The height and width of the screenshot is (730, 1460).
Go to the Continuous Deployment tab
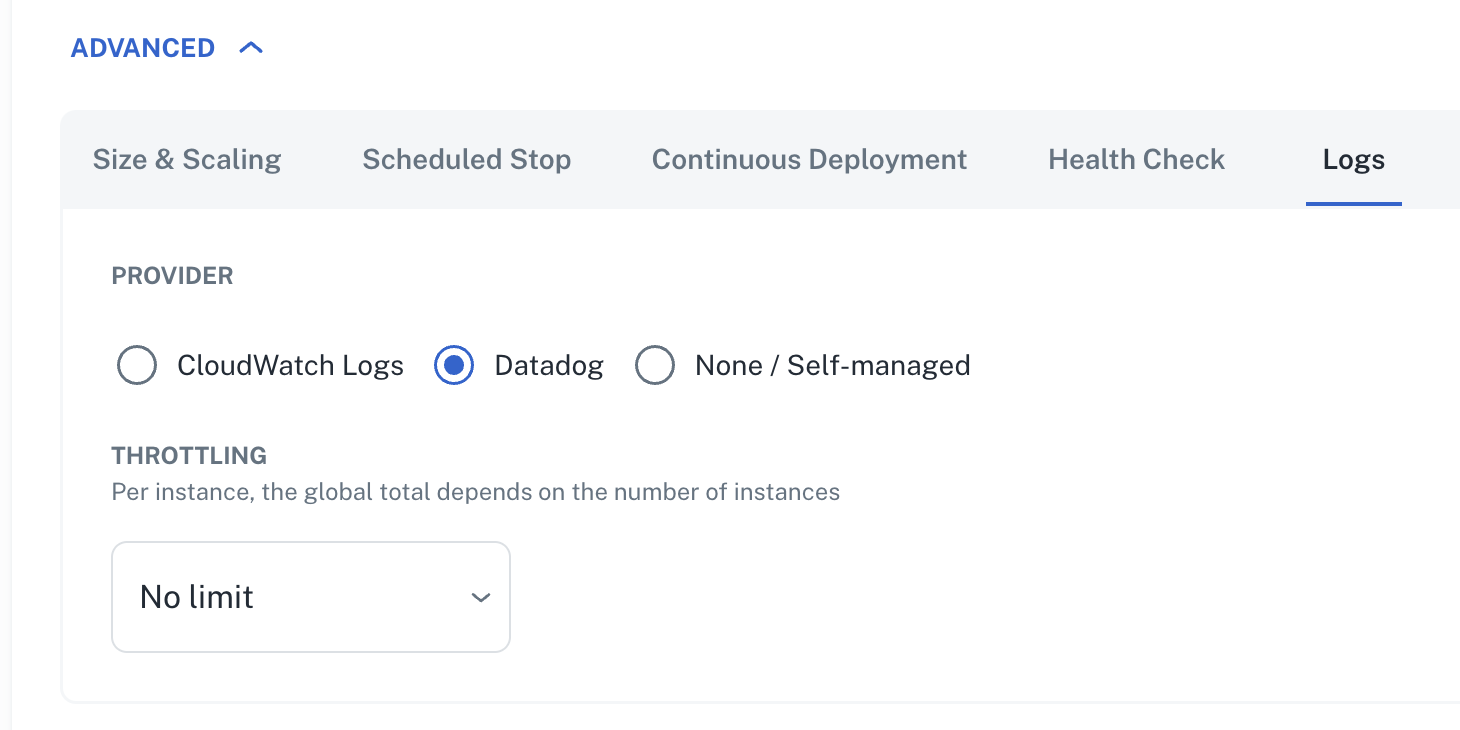[x=809, y=159]
